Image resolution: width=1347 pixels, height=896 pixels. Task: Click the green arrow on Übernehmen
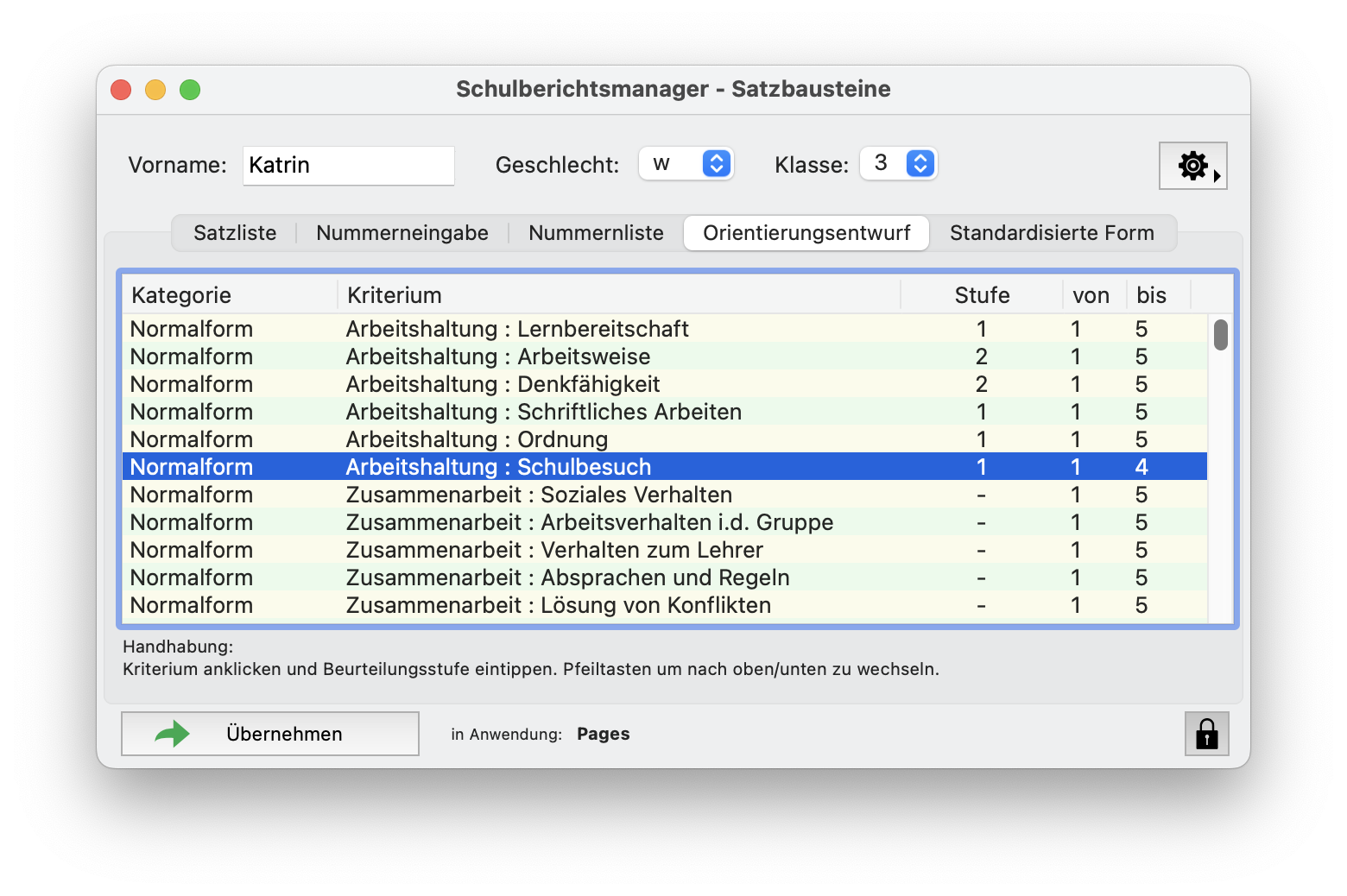point(171,733)
